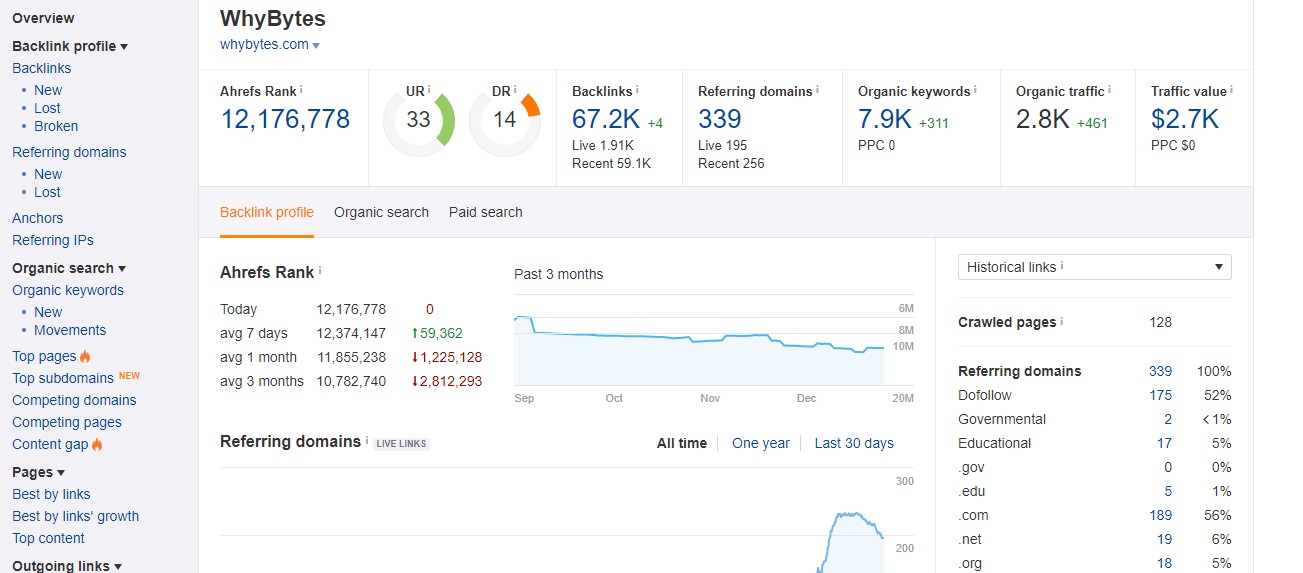
Task: Click the $2.7K traffic value
Action: (x=1185, y=120)
